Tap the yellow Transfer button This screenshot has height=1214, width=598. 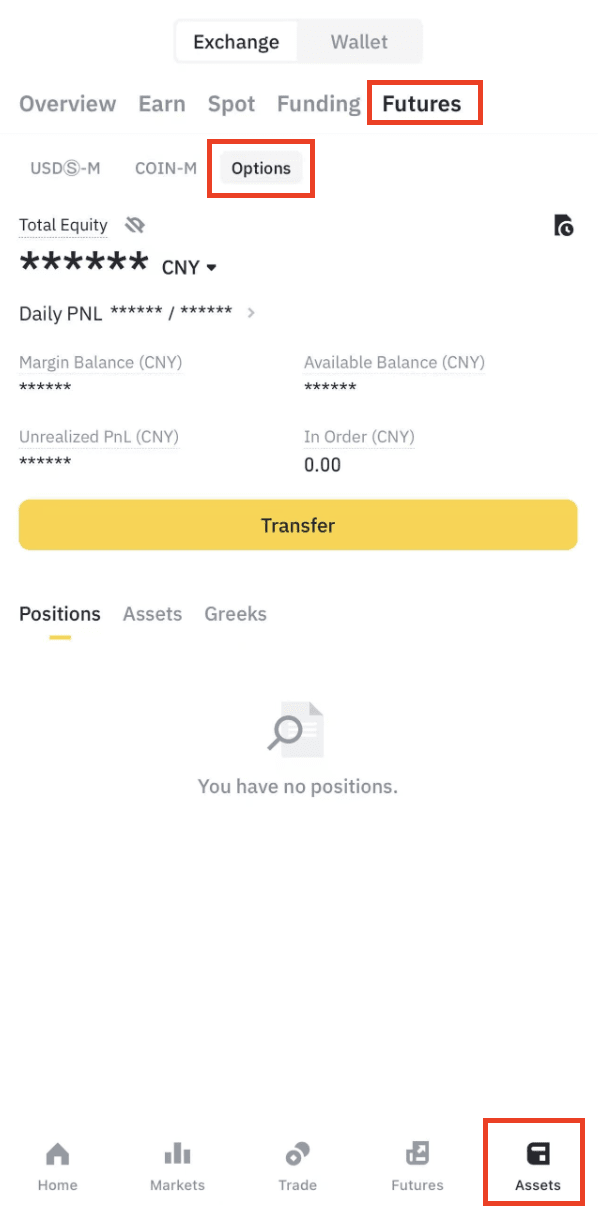pos(298,525)
